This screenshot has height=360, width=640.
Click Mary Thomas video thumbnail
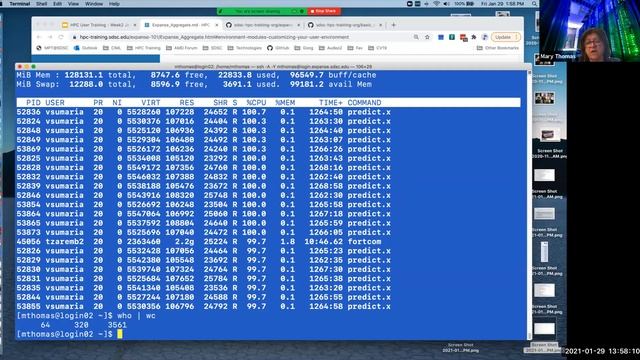(589, 31)
